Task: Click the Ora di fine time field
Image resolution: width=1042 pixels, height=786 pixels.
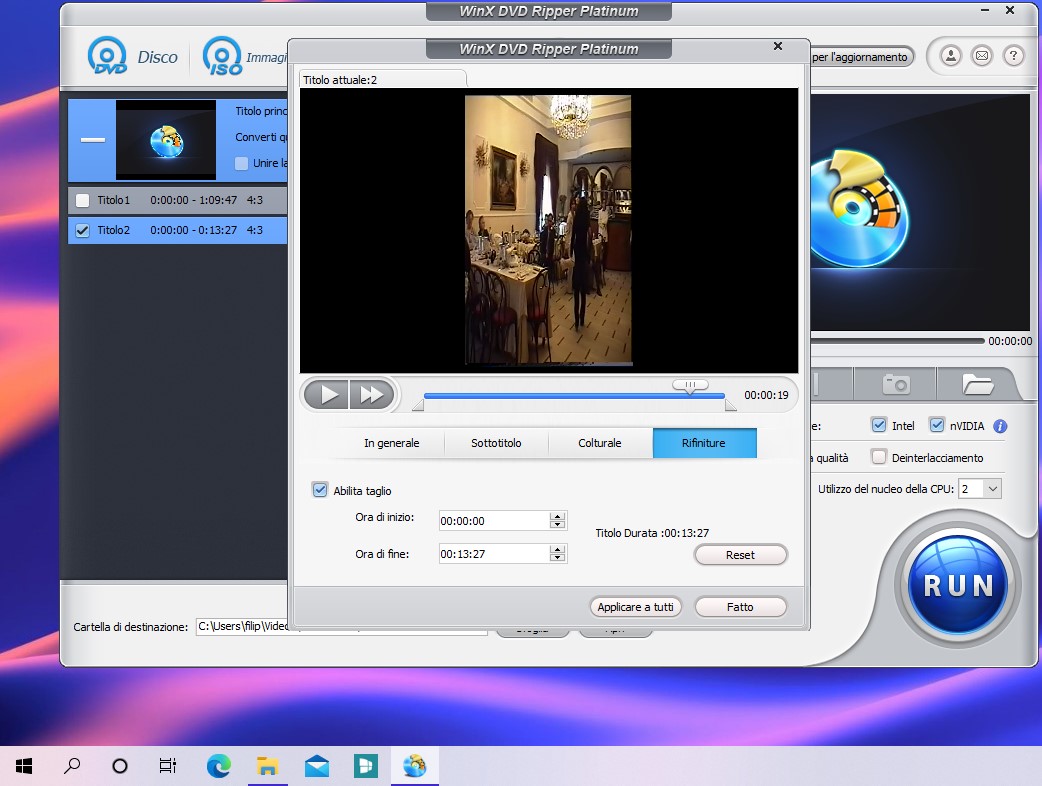Action: (494, 554)
